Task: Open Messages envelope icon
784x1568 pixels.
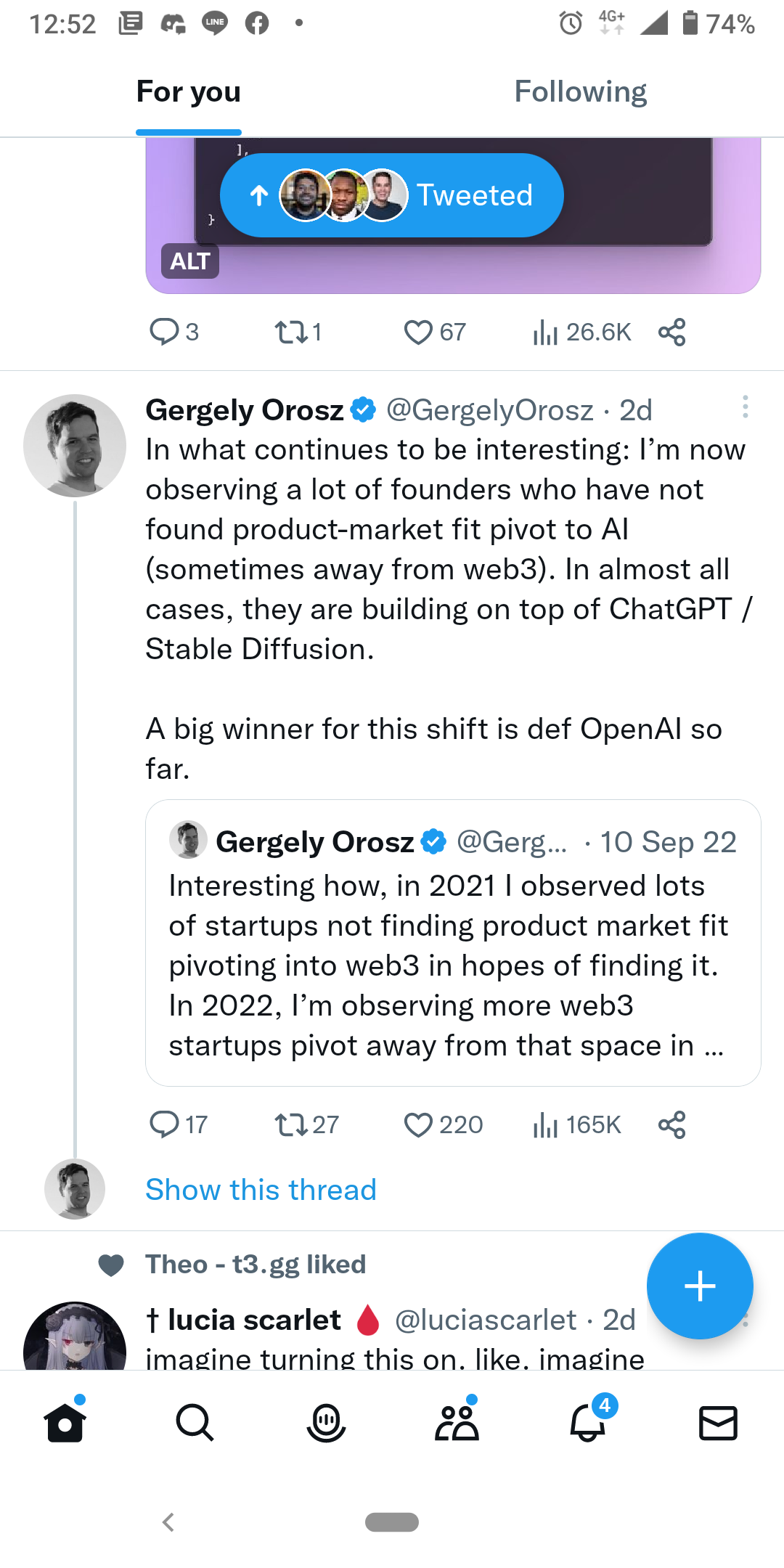Action: tap(718, 1423)
